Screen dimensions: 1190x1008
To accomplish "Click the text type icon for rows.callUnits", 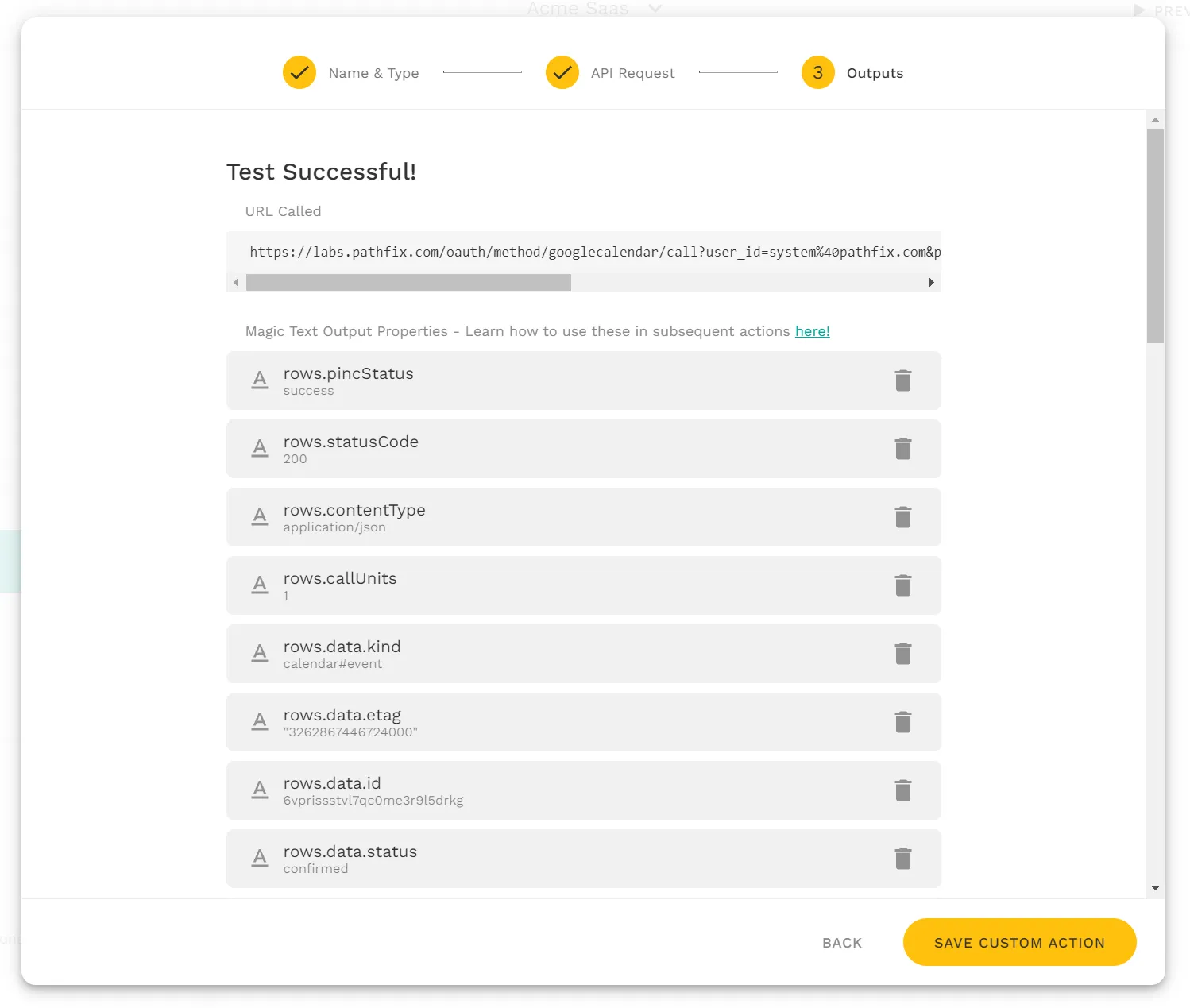I will point(260,585).
